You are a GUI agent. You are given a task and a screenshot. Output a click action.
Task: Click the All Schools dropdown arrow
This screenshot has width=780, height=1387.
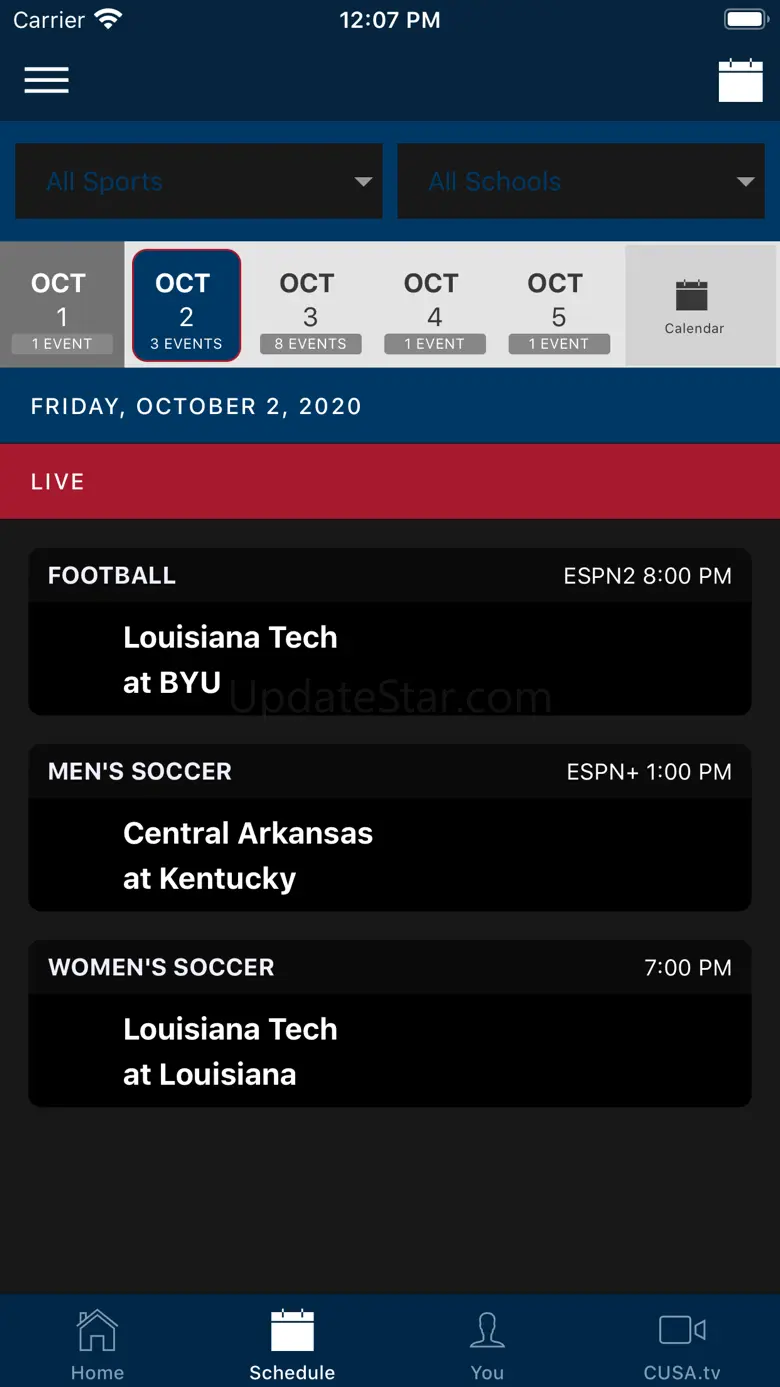click(745, 182)
